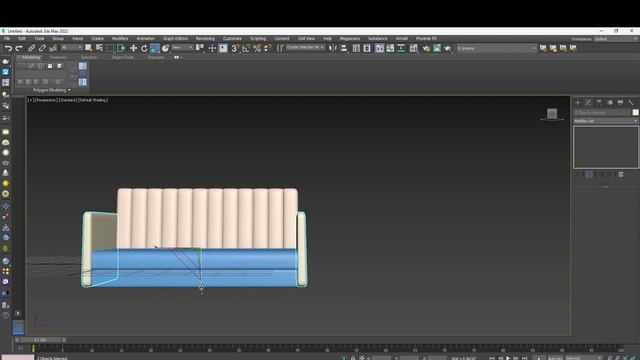Toggle the Ribbon display icon
Image resolution: width=640 pixels, height=360 pixels.
tap(379, 48)
